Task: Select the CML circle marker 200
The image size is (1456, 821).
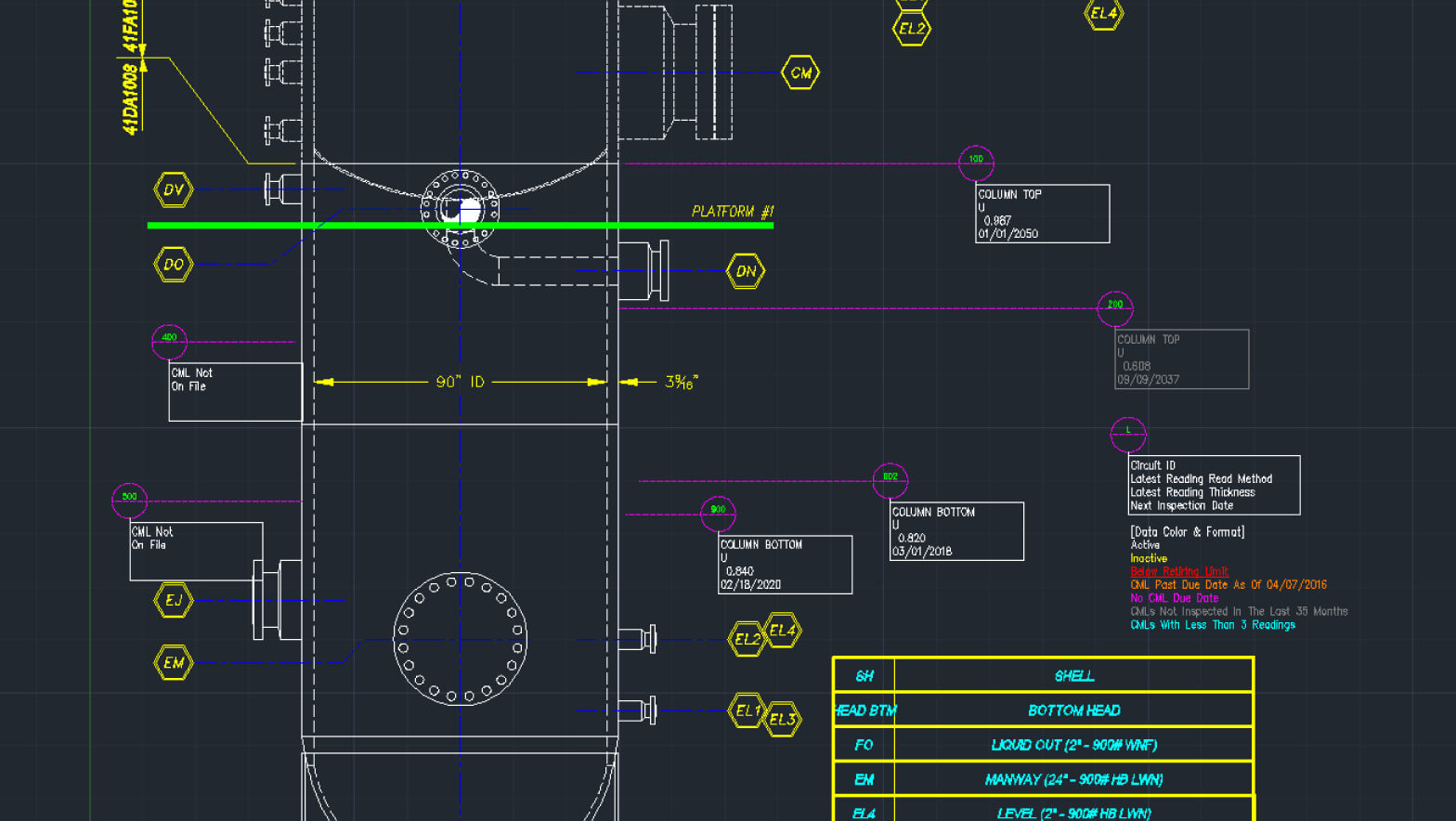Action: (1114, 306)
